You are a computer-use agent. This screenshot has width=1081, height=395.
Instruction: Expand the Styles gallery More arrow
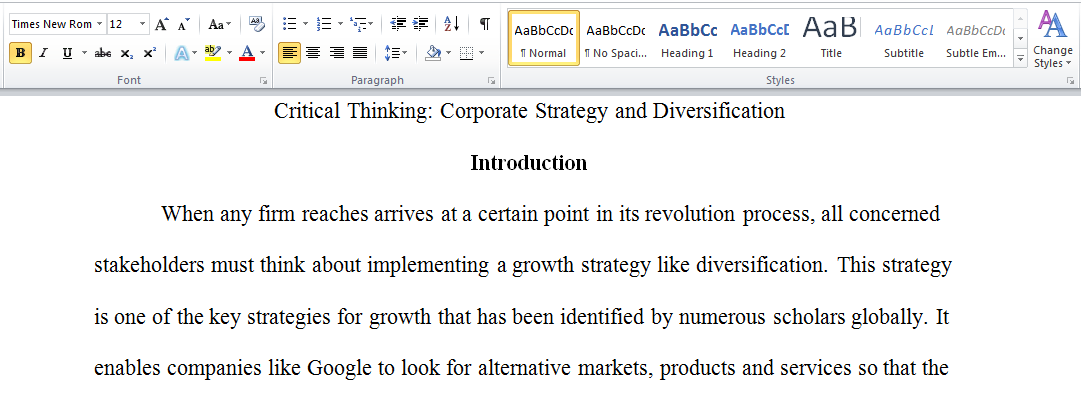[1020, 59]
